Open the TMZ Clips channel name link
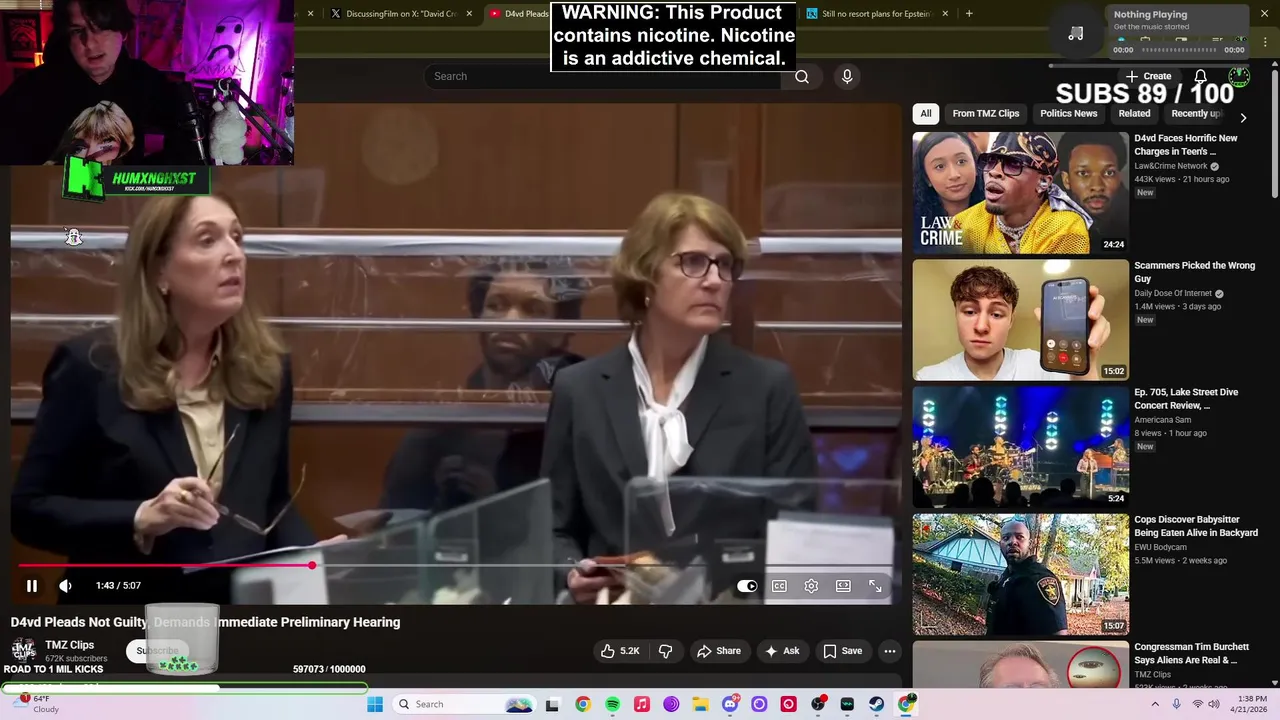The image size is (1280, 720). pyautogui.click(x=69, y=645)
